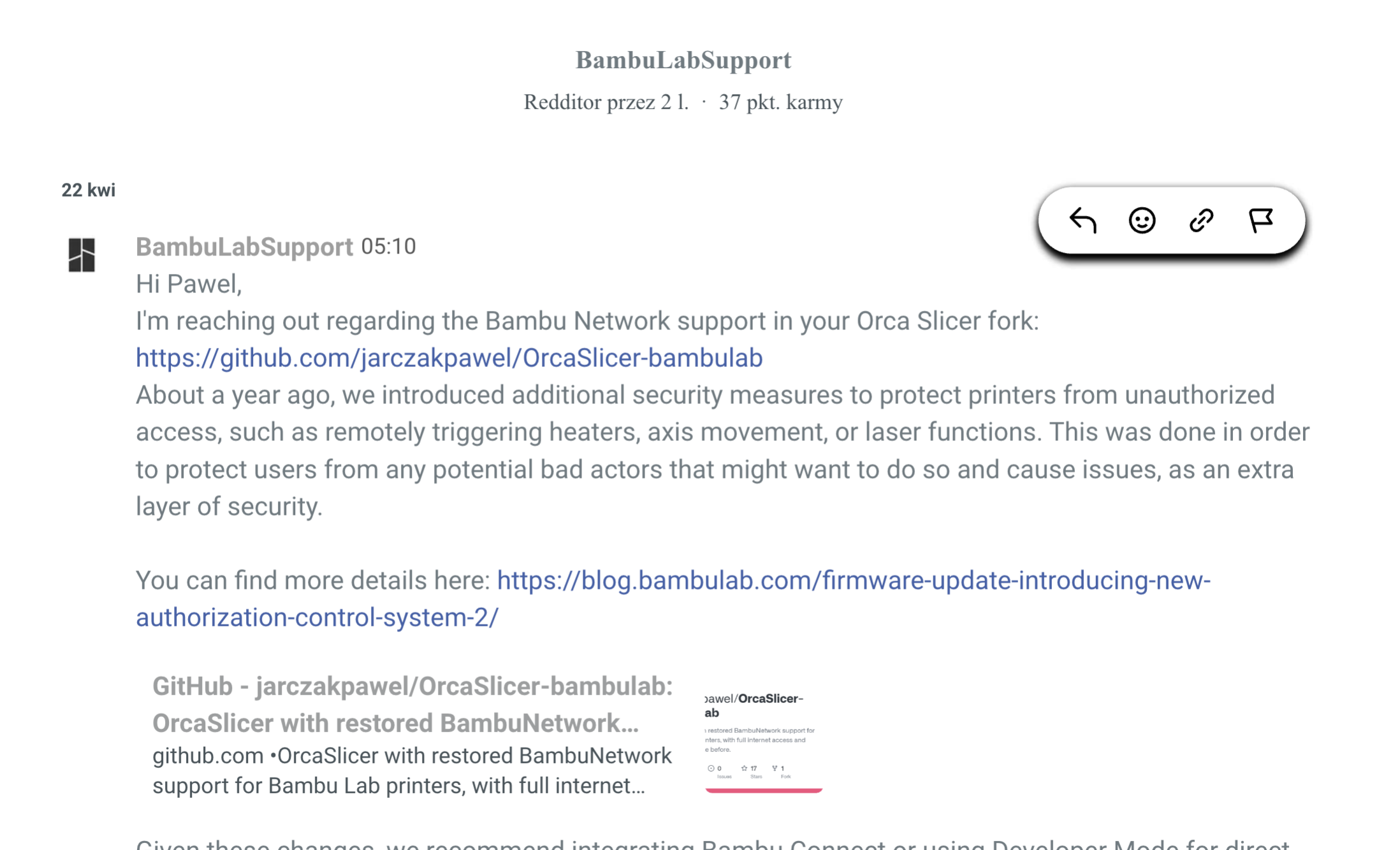Open the GitHub OrcaSlicer-bambulab repository link
The width and height of the screenshot is (1400, 850).
pyautogui.click(x=449, y=357)
